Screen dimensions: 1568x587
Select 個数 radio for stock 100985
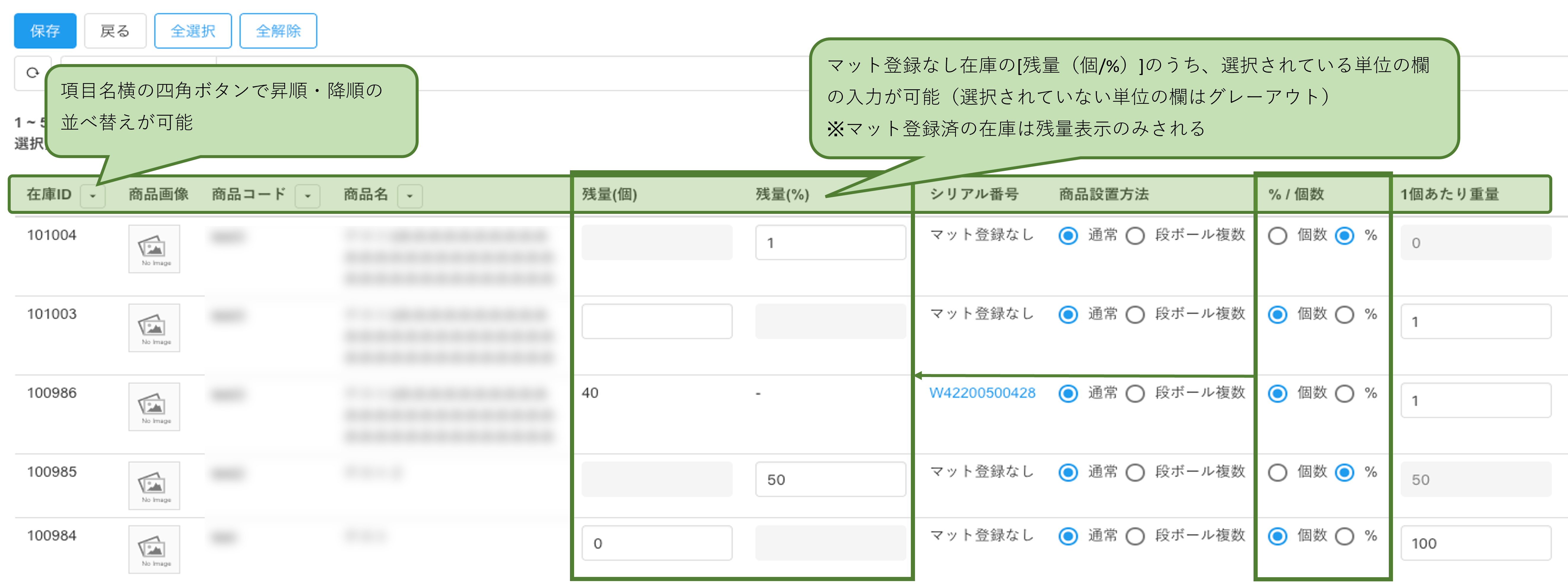point(1277,473)
